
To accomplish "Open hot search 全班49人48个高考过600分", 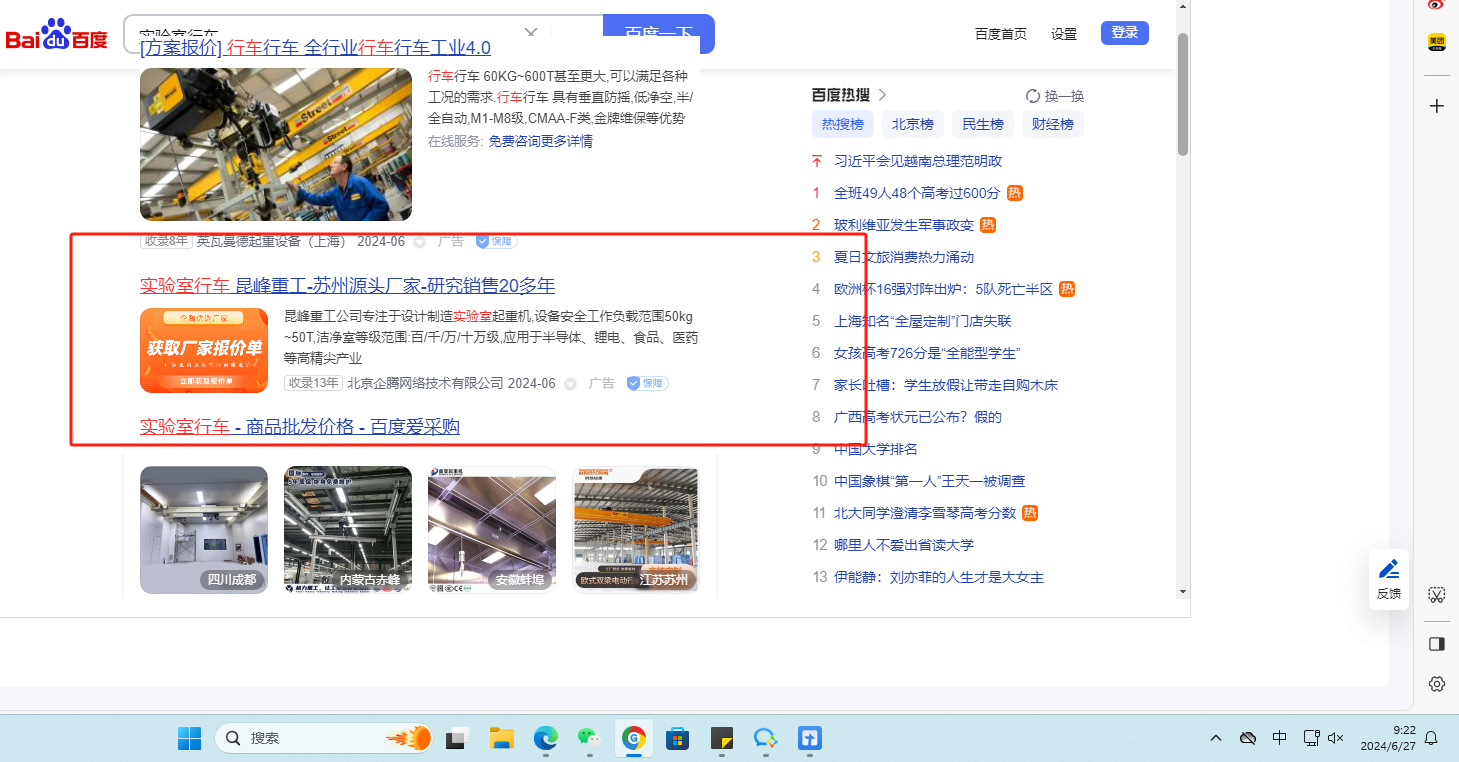I will [x=917, y=193].
